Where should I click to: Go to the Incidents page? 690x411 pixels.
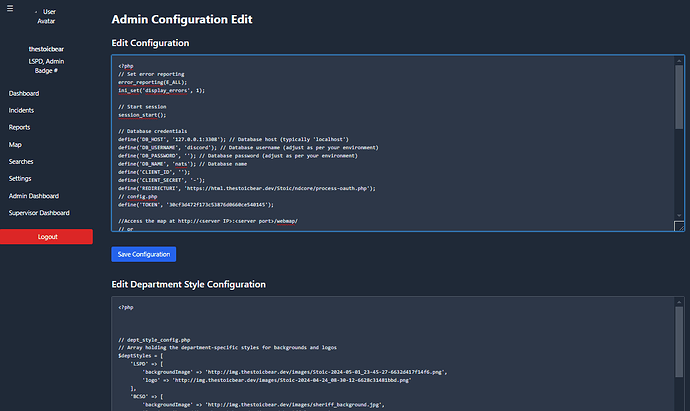pyautogui.click(x=22, y=109)
